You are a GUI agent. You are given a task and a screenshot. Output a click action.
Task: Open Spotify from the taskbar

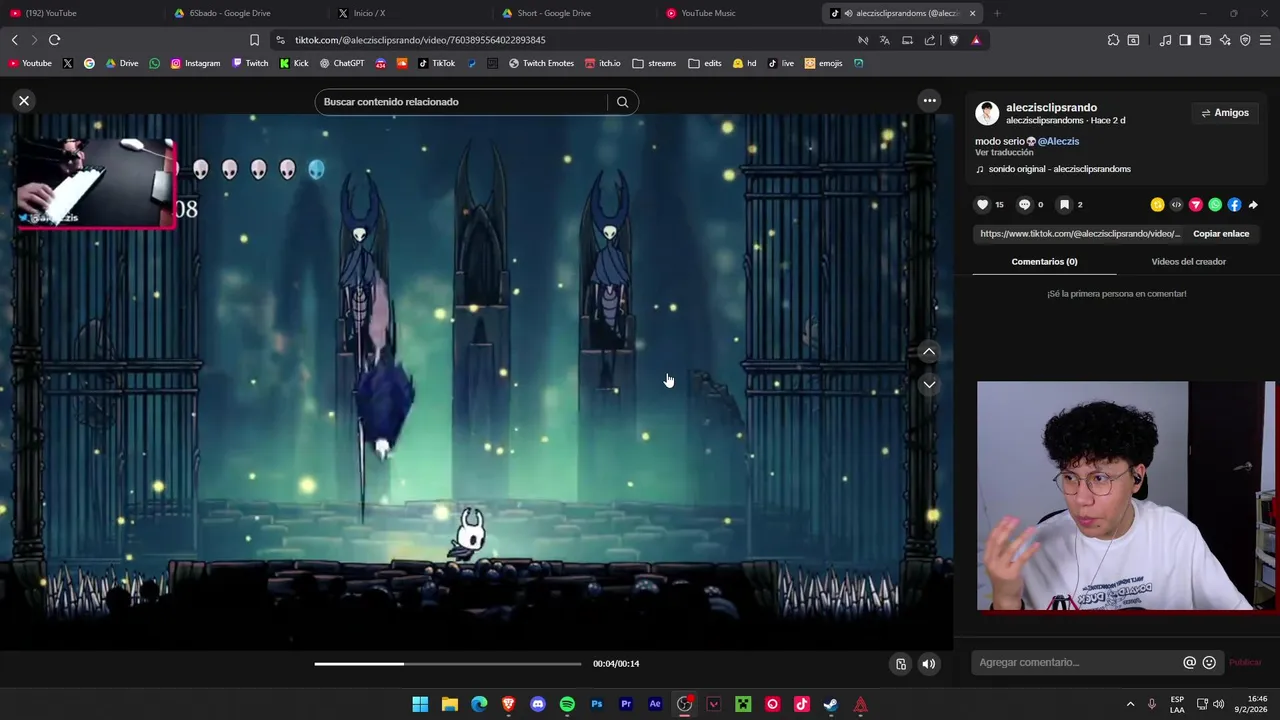tap(567, 704)
